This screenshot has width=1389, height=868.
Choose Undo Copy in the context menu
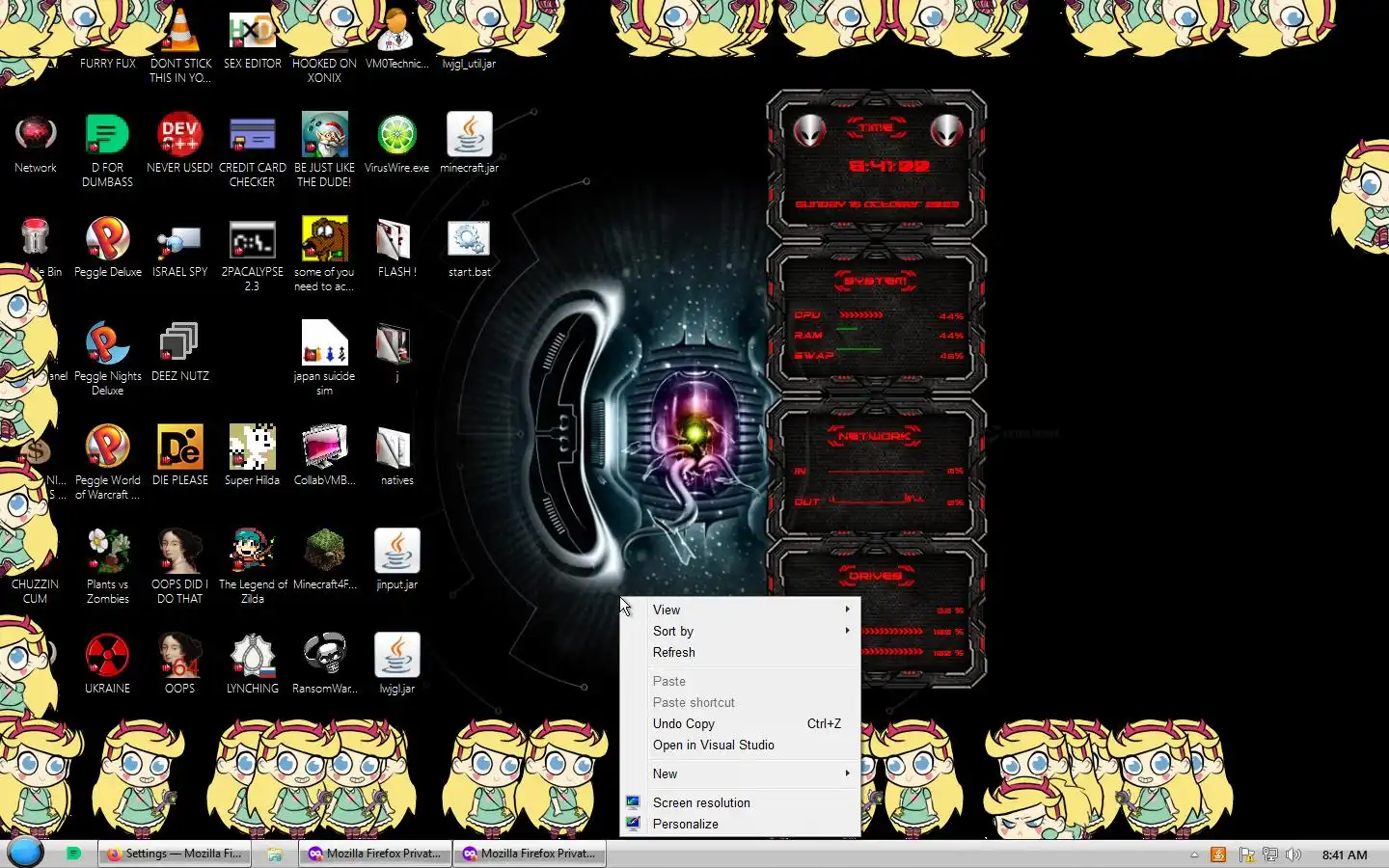740,723
